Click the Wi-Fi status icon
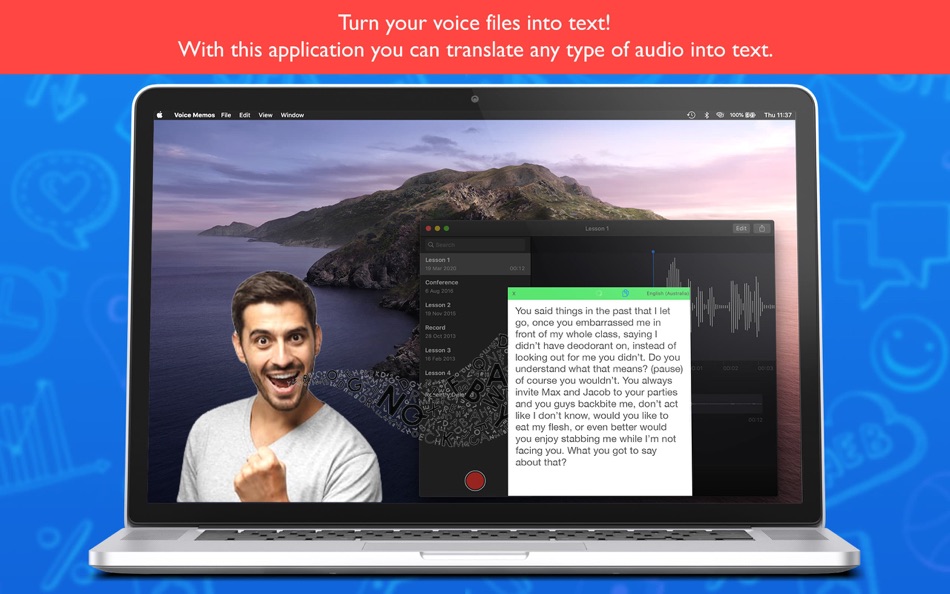Viewport: 950px width, 594px height. [720, 115]
